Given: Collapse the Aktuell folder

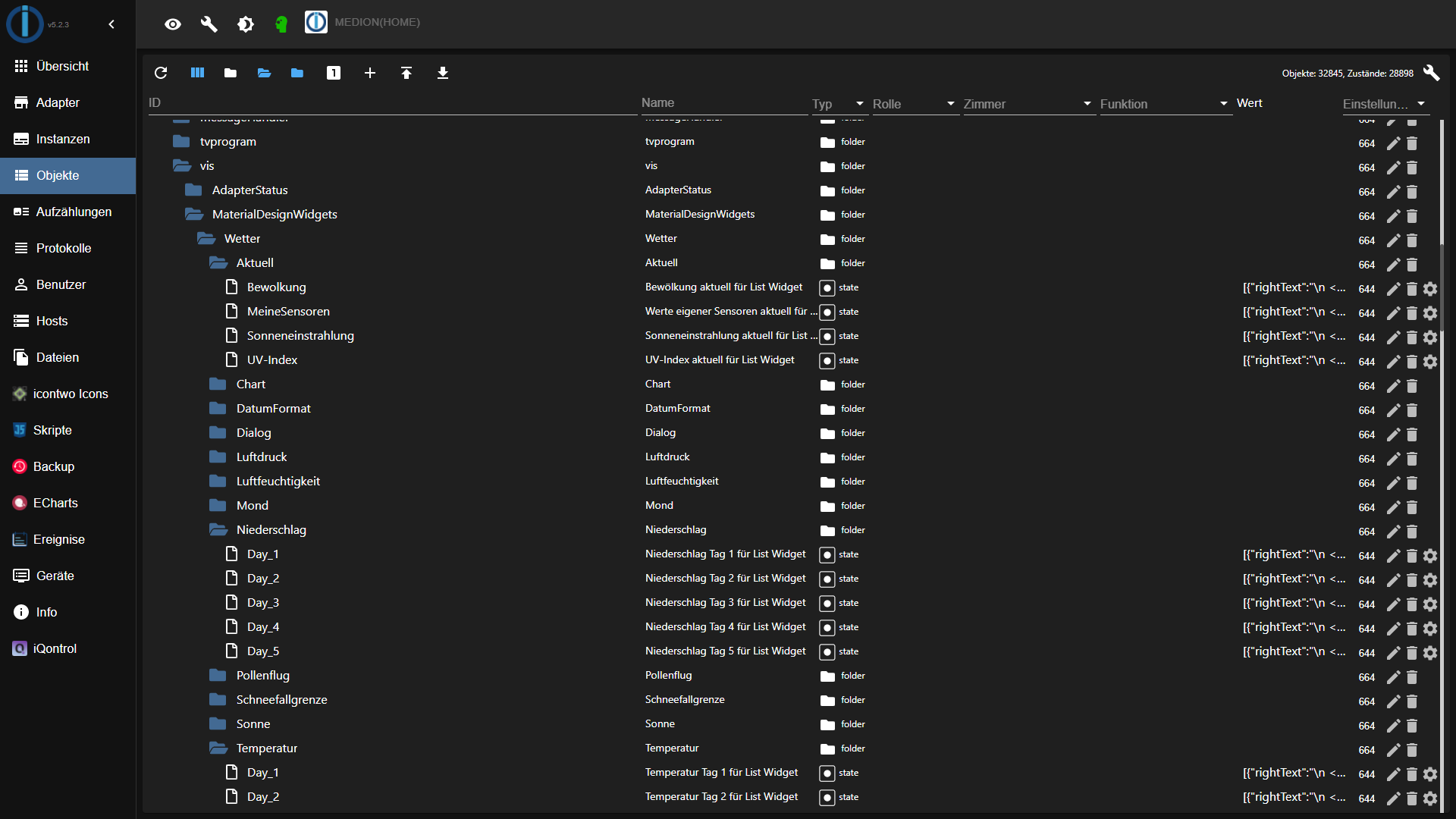Looking at the screenshot, I should tap(218, 262).
